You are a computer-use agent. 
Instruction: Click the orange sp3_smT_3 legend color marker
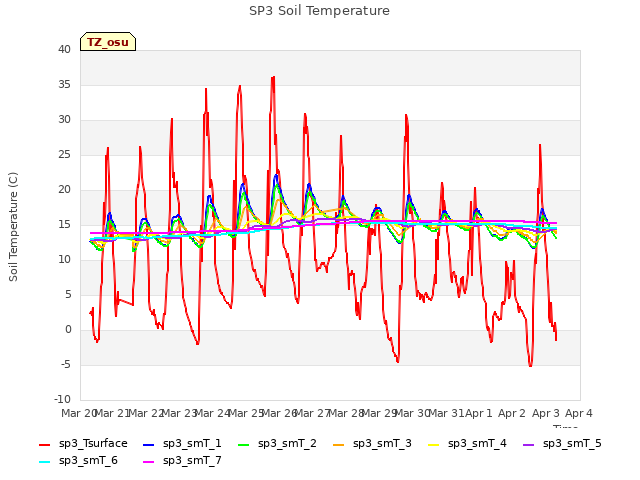pos(339,444)
